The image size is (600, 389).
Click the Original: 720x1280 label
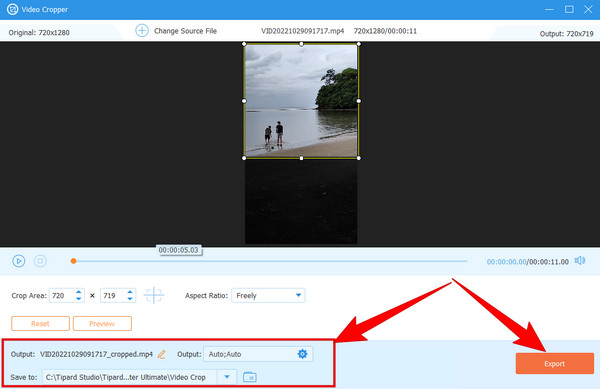tap(39, 33)
